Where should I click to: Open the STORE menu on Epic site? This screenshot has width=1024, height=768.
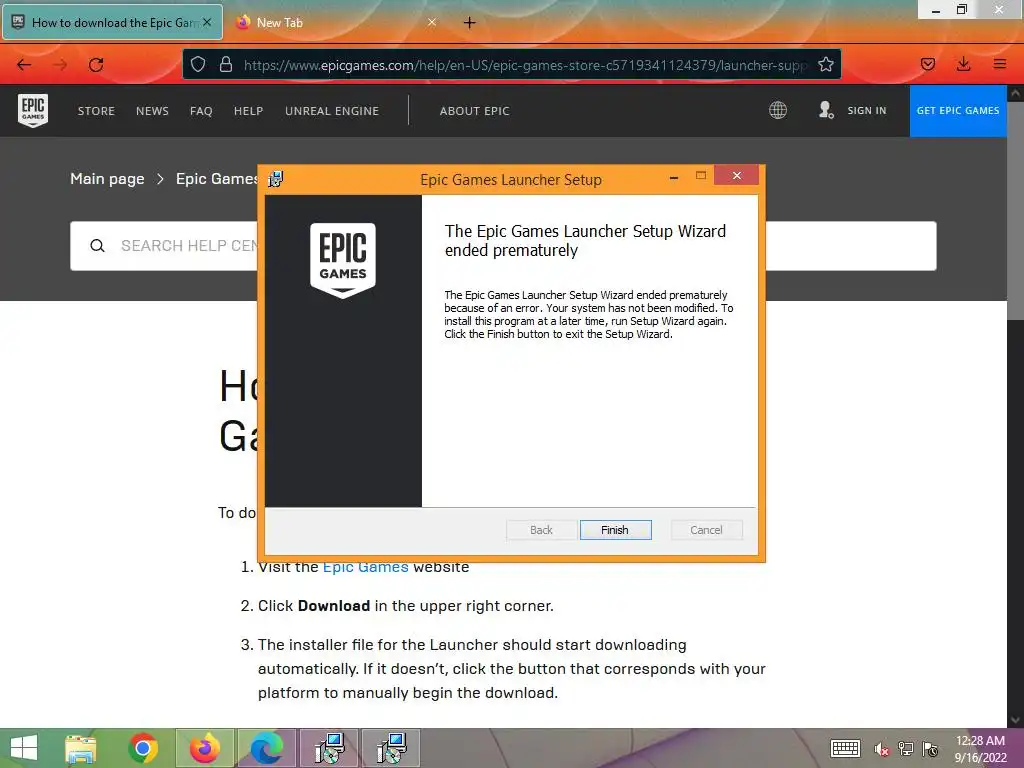[x=96, y=111]
